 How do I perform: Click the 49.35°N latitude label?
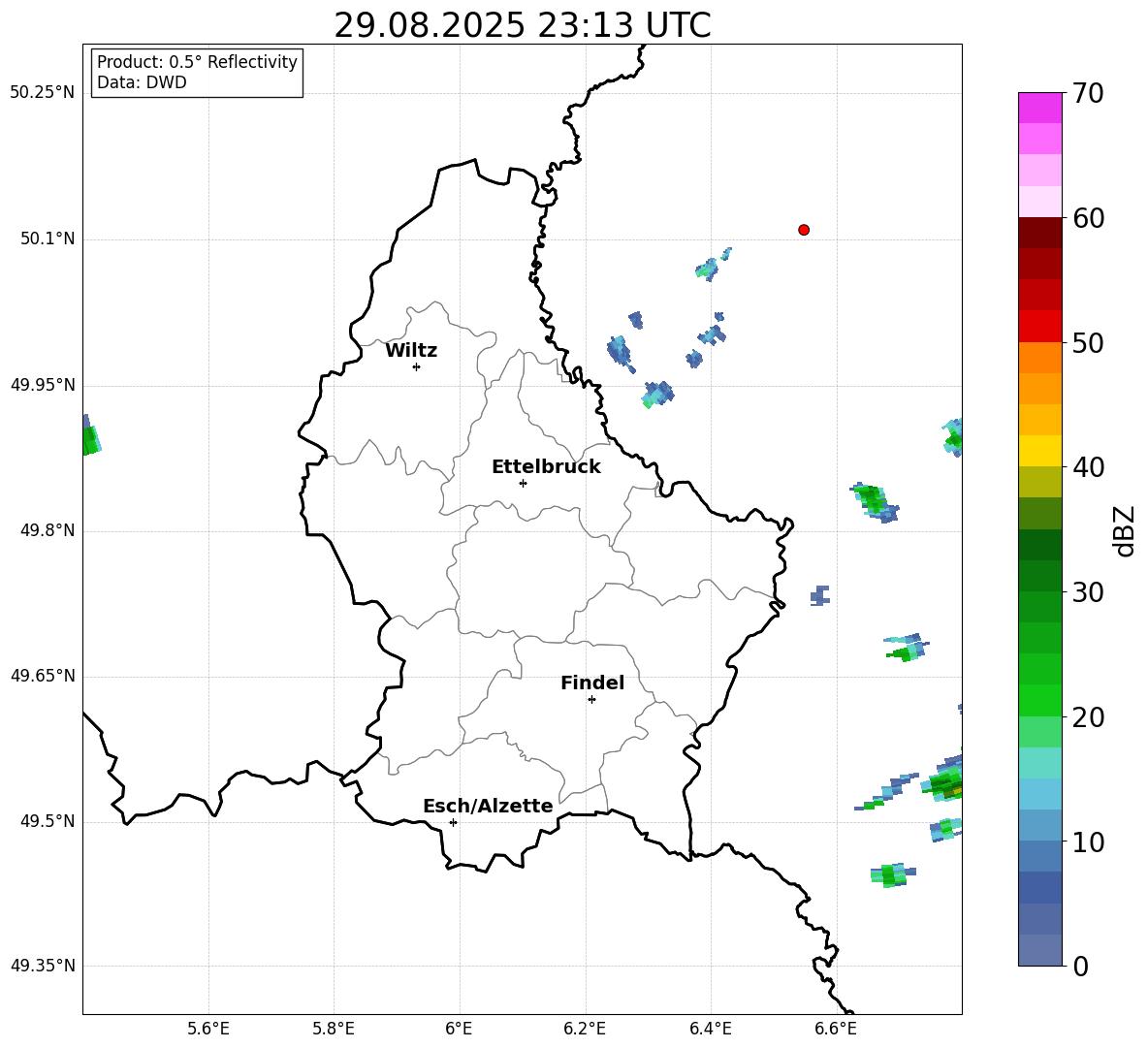[x=42, y=966]
